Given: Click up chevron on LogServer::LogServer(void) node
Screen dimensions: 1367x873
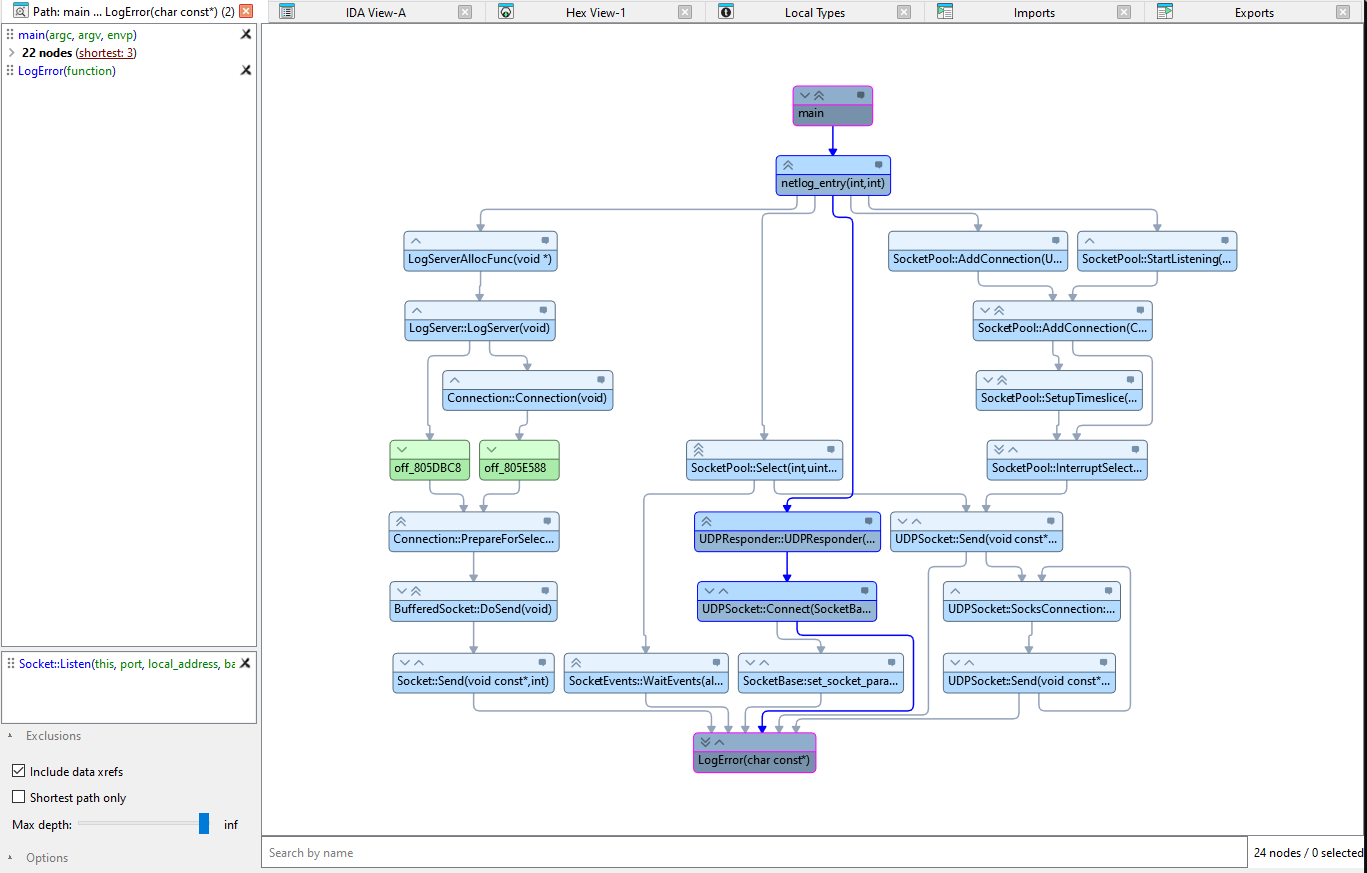Looking at the screenshot, I should coord(416,310).
